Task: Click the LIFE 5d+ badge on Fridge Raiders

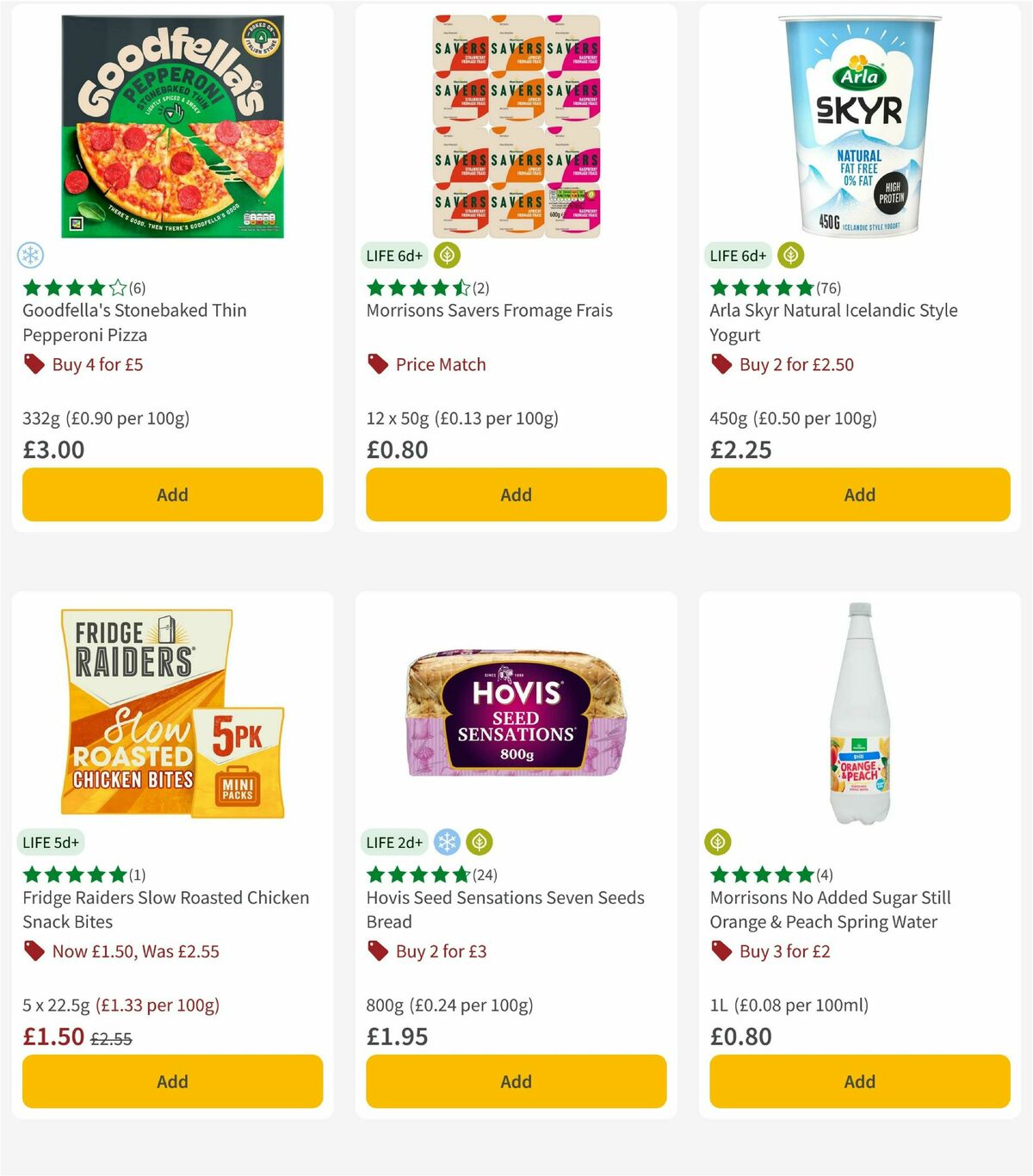Action: pos(52,843)
